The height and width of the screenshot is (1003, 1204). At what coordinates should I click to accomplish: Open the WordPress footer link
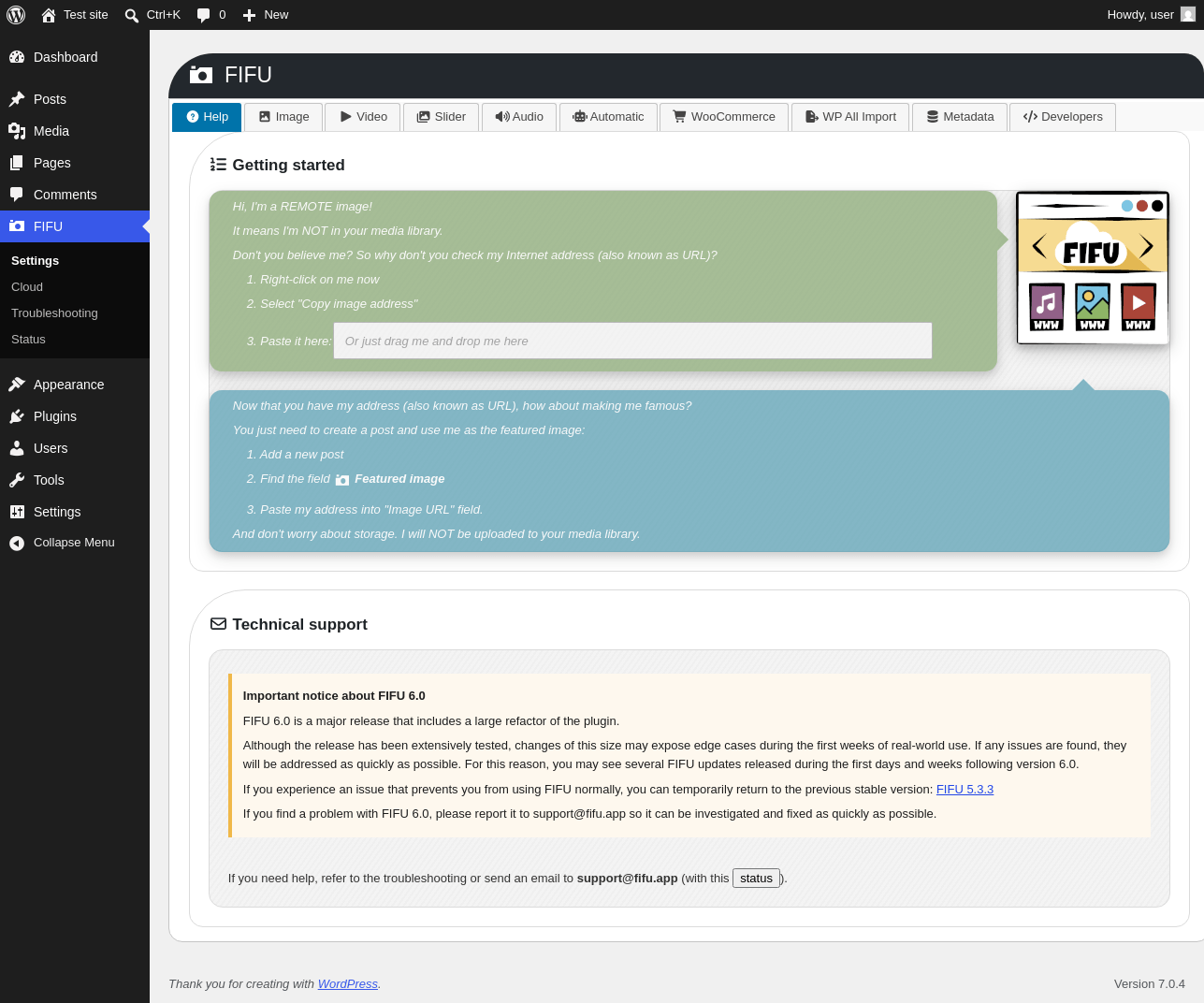click(x=347, y=984)
